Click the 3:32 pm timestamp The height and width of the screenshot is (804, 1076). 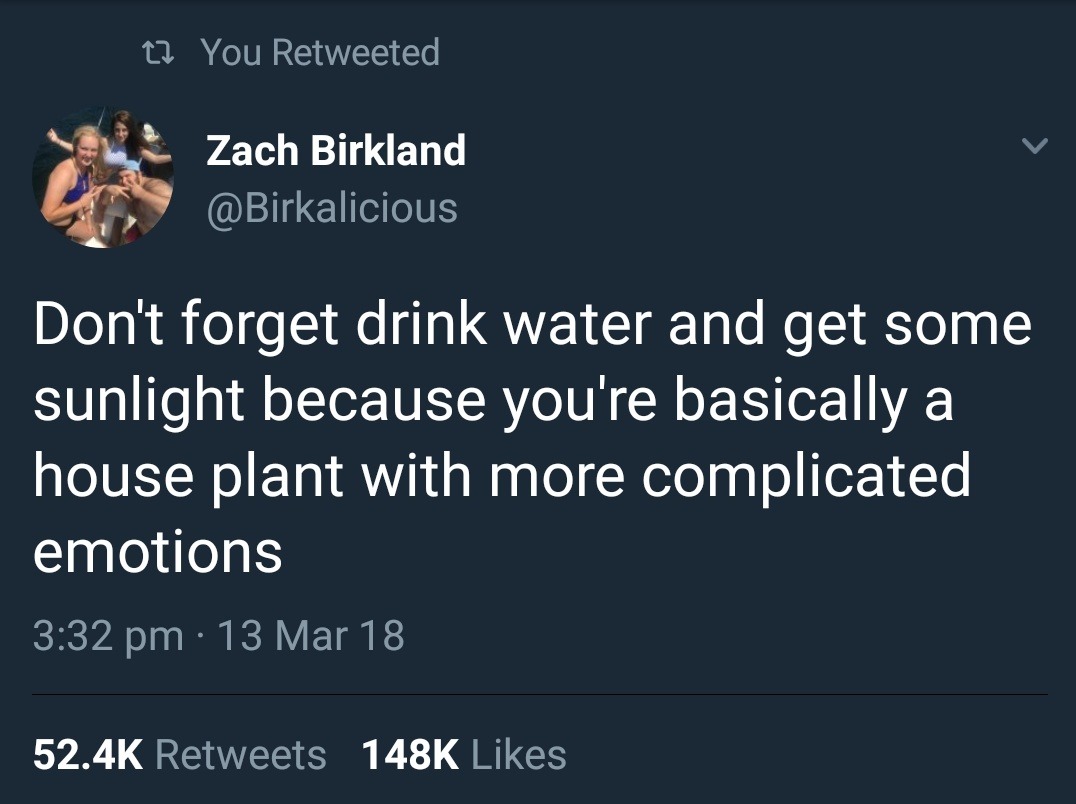[x=108, y=636]
